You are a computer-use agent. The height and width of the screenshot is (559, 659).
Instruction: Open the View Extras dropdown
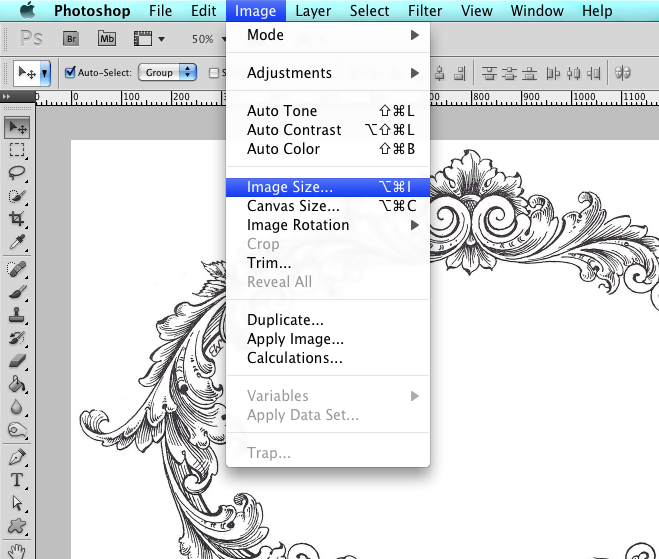149,39
